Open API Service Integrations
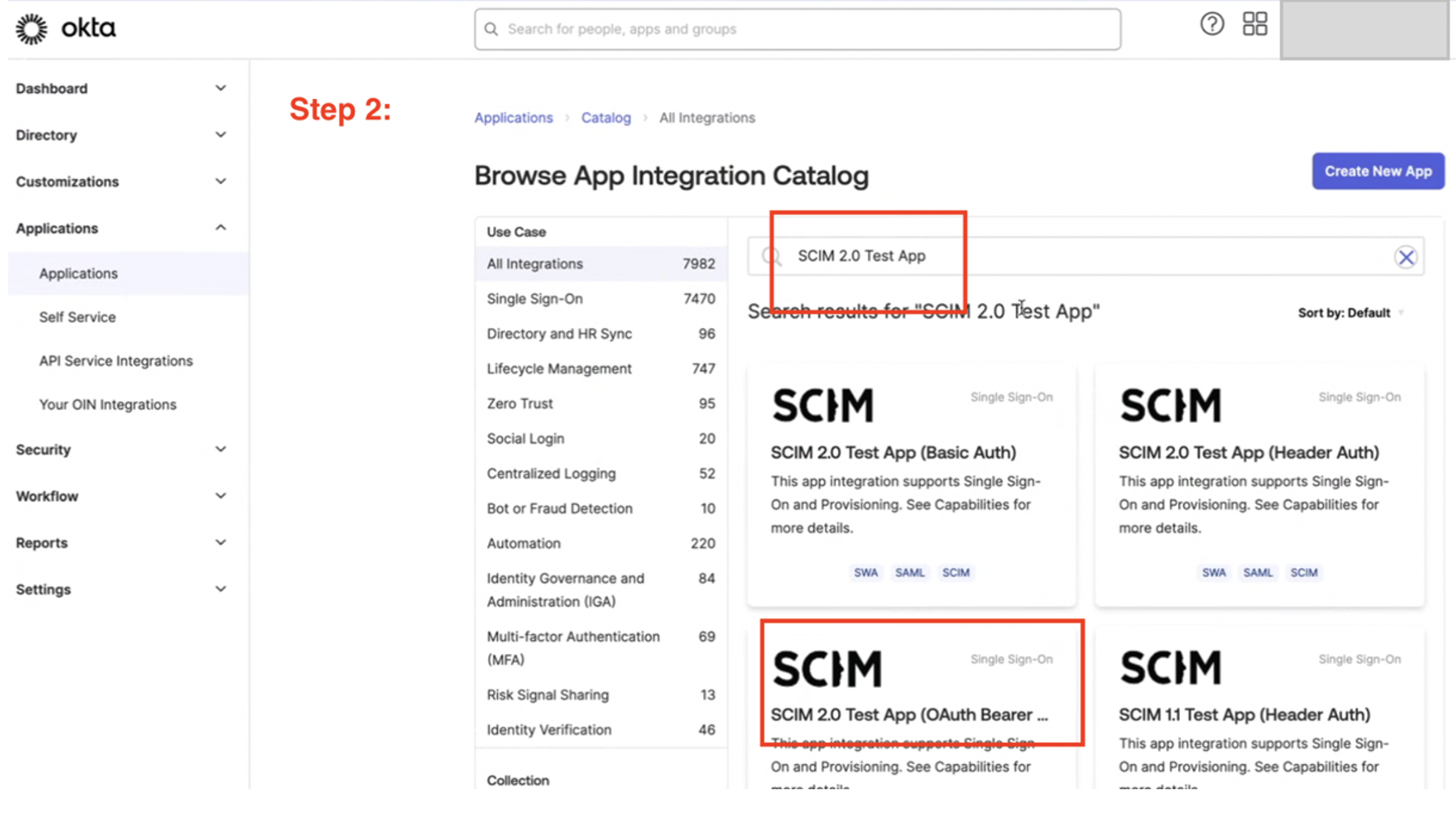 coord(116,361)
